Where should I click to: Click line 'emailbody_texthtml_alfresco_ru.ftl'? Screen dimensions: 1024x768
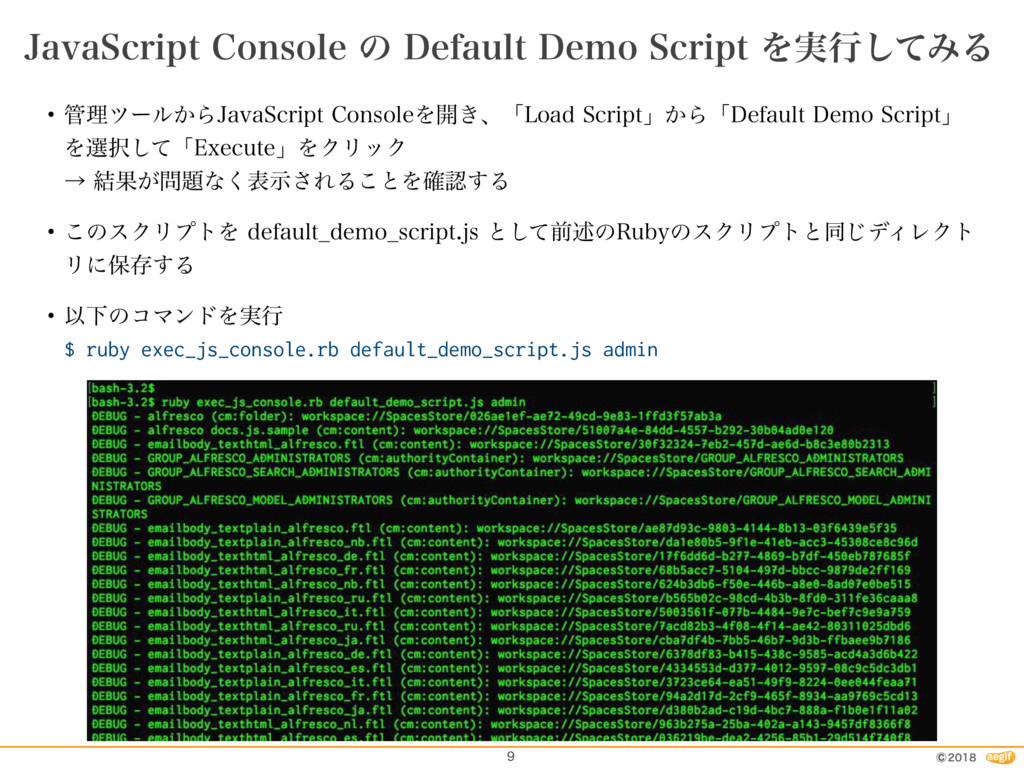coord(500,626)
